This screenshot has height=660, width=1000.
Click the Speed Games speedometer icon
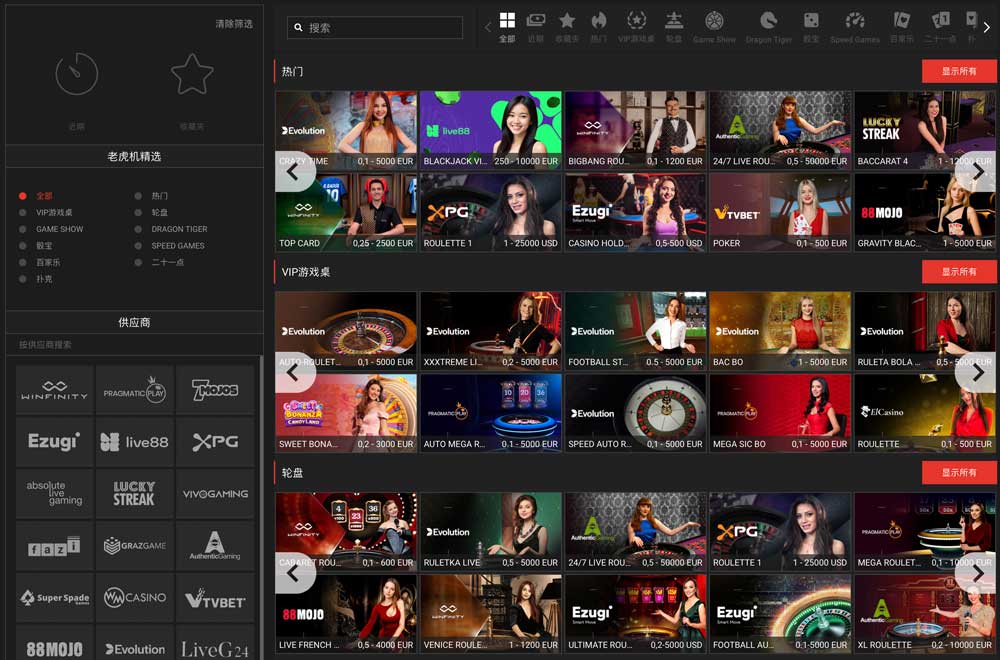point(854,20)
